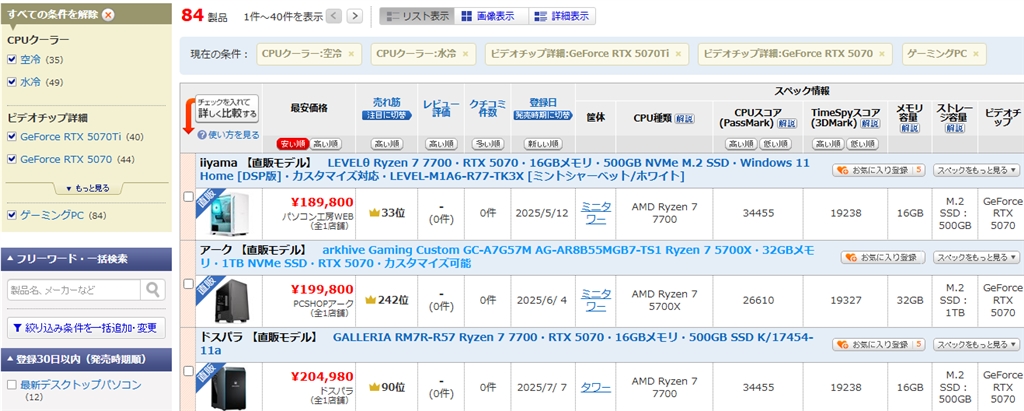Uncheck the ゲーミングPC checkbox
1024x411 pixels.
pyautogui.click(x=10, y=215)
